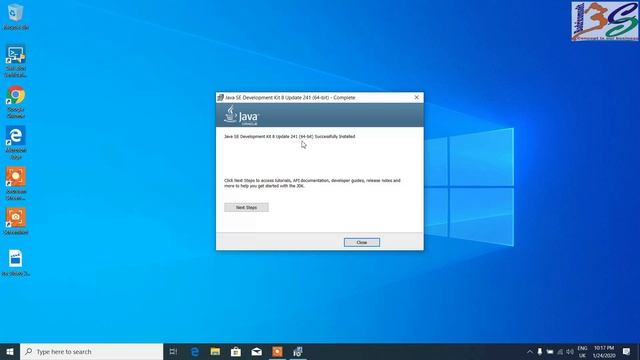The width and height of the screenshot is (640, 360).
Task: Open the network tray icon
Action: tap(560, 351)
